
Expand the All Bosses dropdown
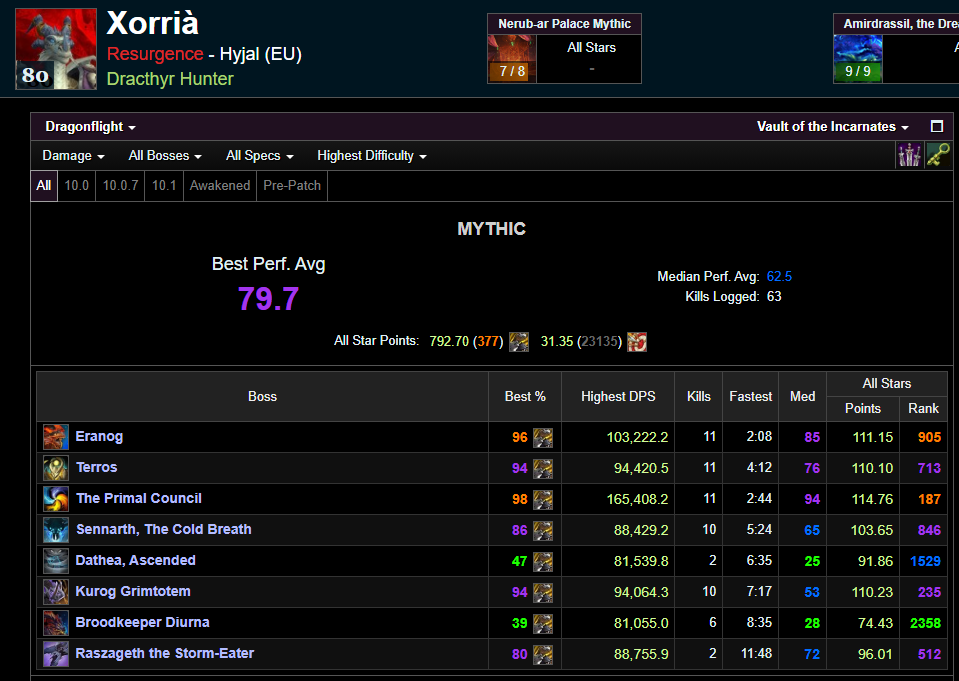pyautogui.click(x=165, y=156)
